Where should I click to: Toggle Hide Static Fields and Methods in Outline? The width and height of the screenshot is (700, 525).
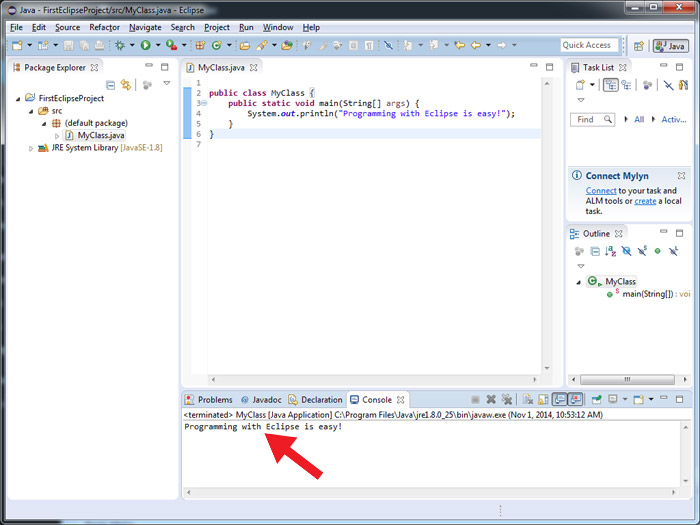[642, 251]
